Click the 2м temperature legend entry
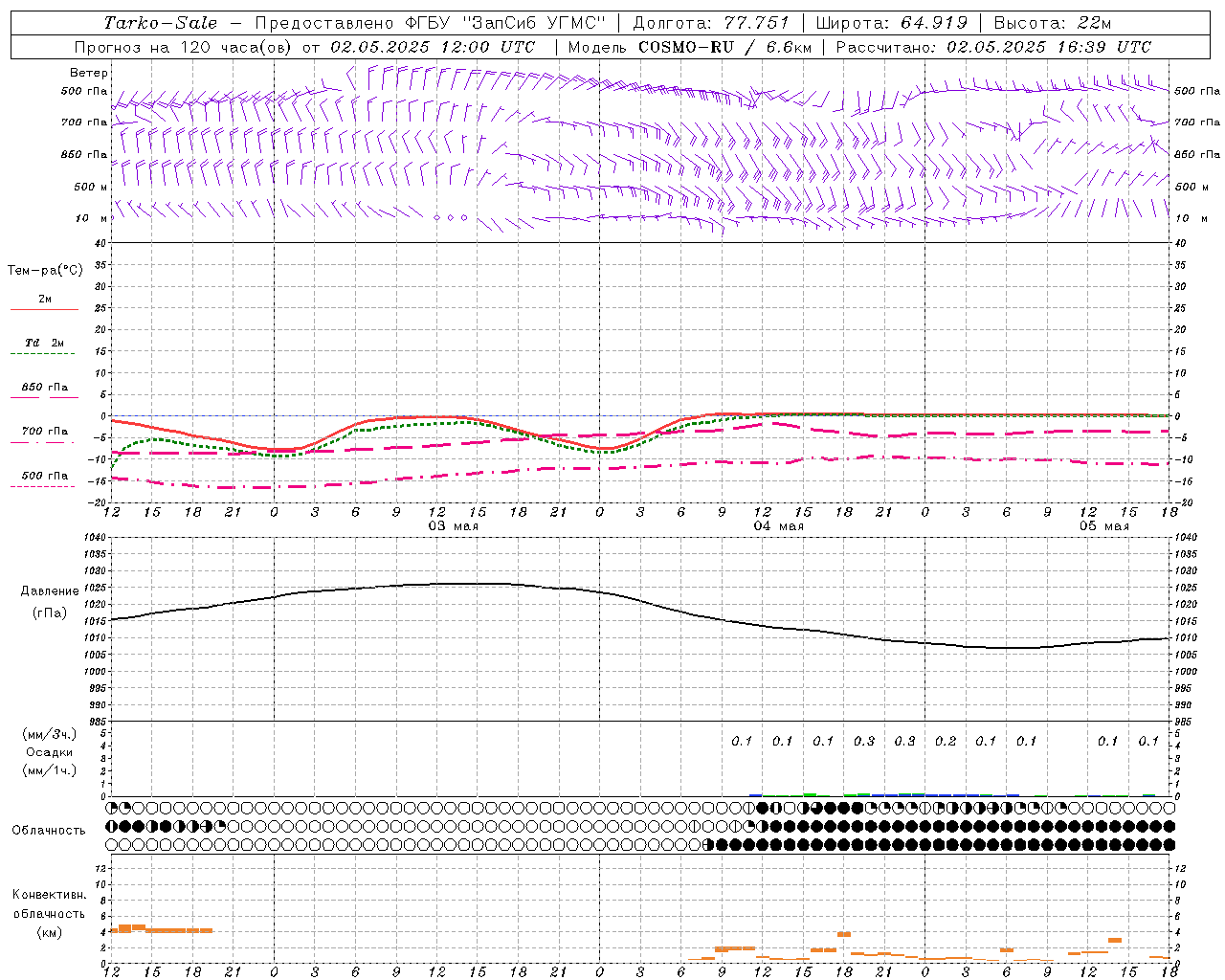Viewport: 1225px width, 980px height. 45,300
